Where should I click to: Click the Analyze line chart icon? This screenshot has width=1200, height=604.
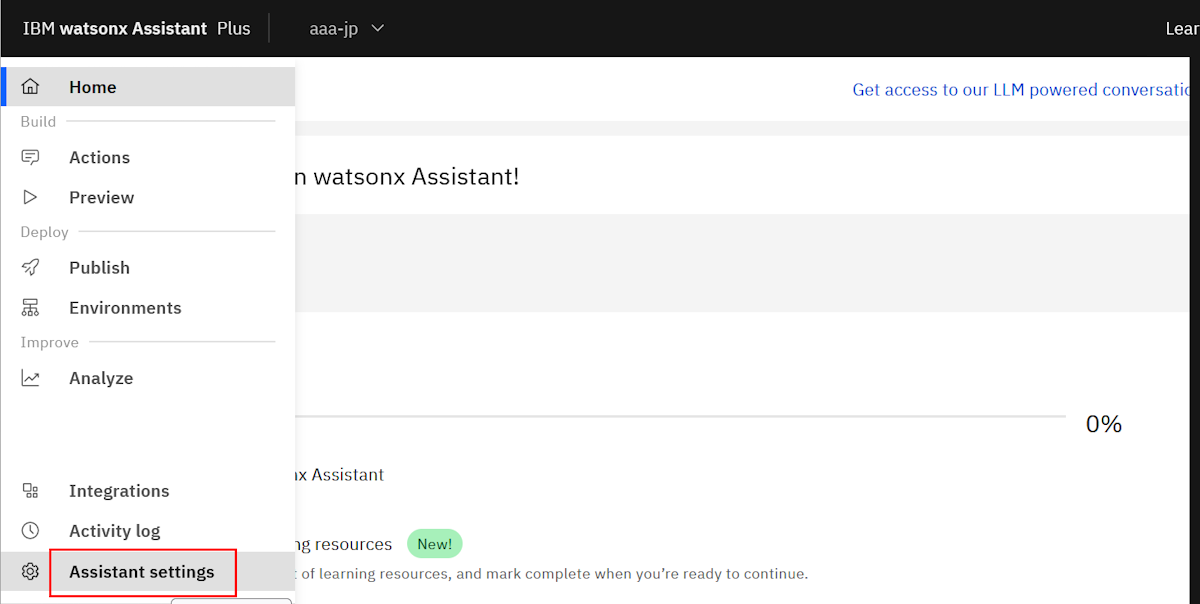click(x=31, y=378)
